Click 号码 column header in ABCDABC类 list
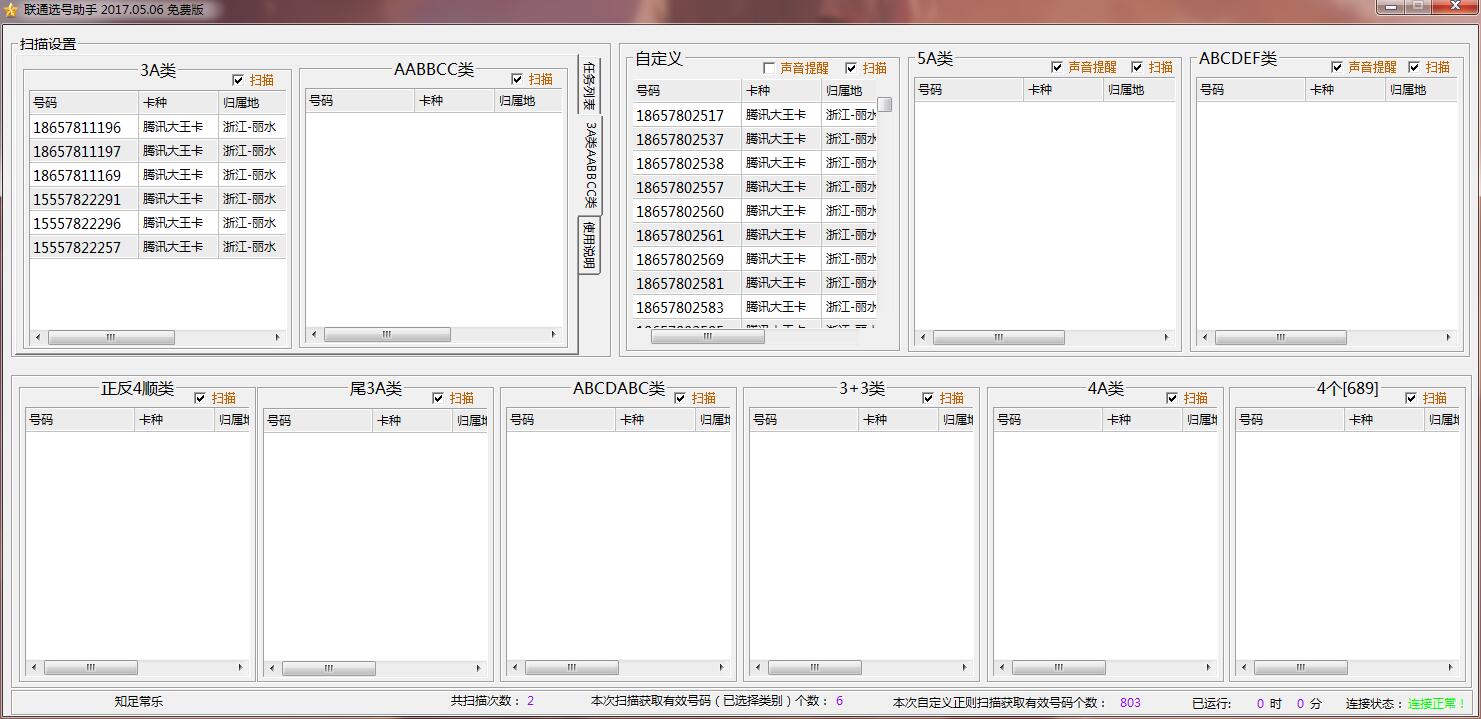 pos(562,420)
